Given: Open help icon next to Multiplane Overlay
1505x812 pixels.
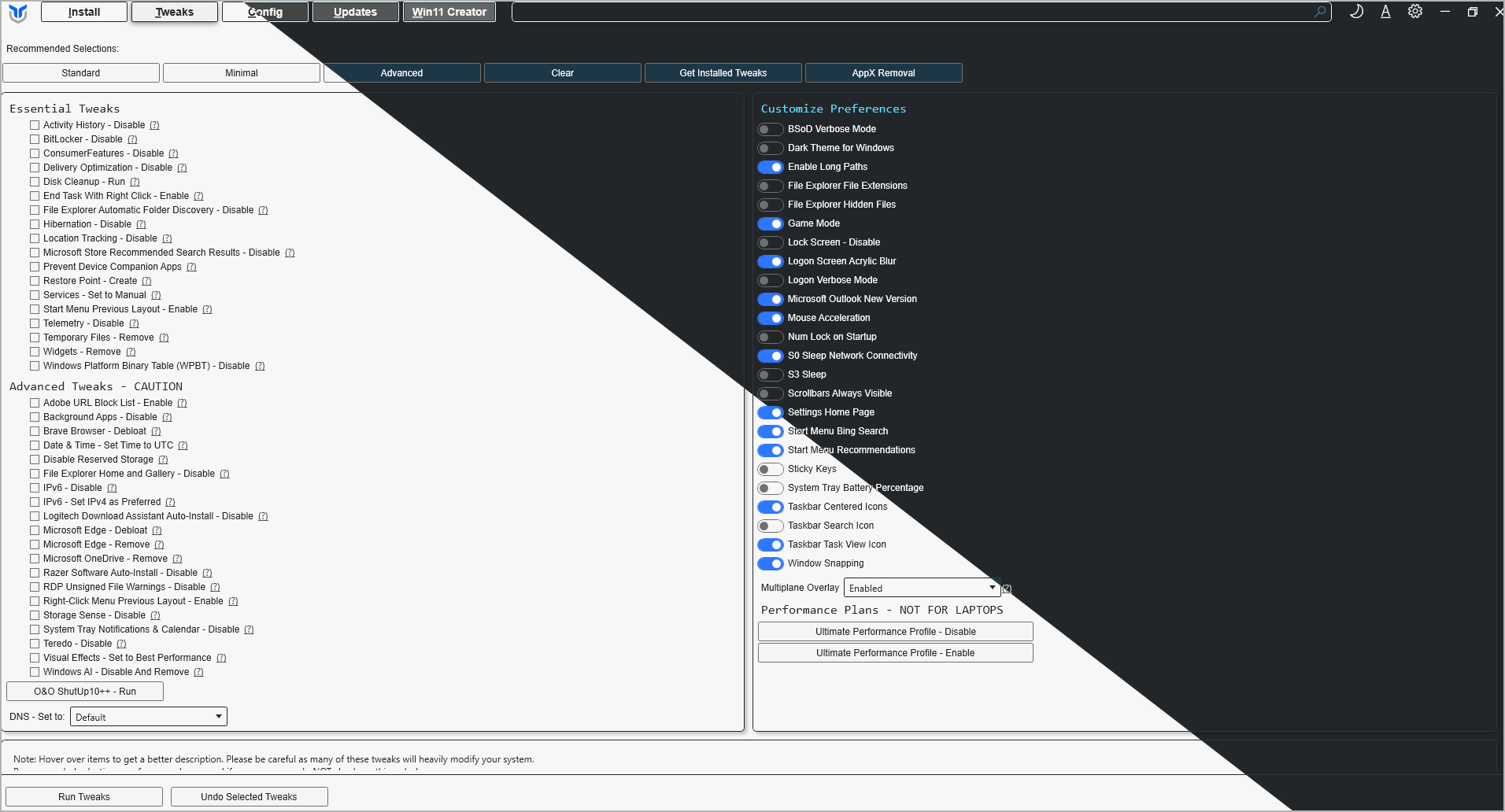Looking at the screenshot, I should point(1007,589).
